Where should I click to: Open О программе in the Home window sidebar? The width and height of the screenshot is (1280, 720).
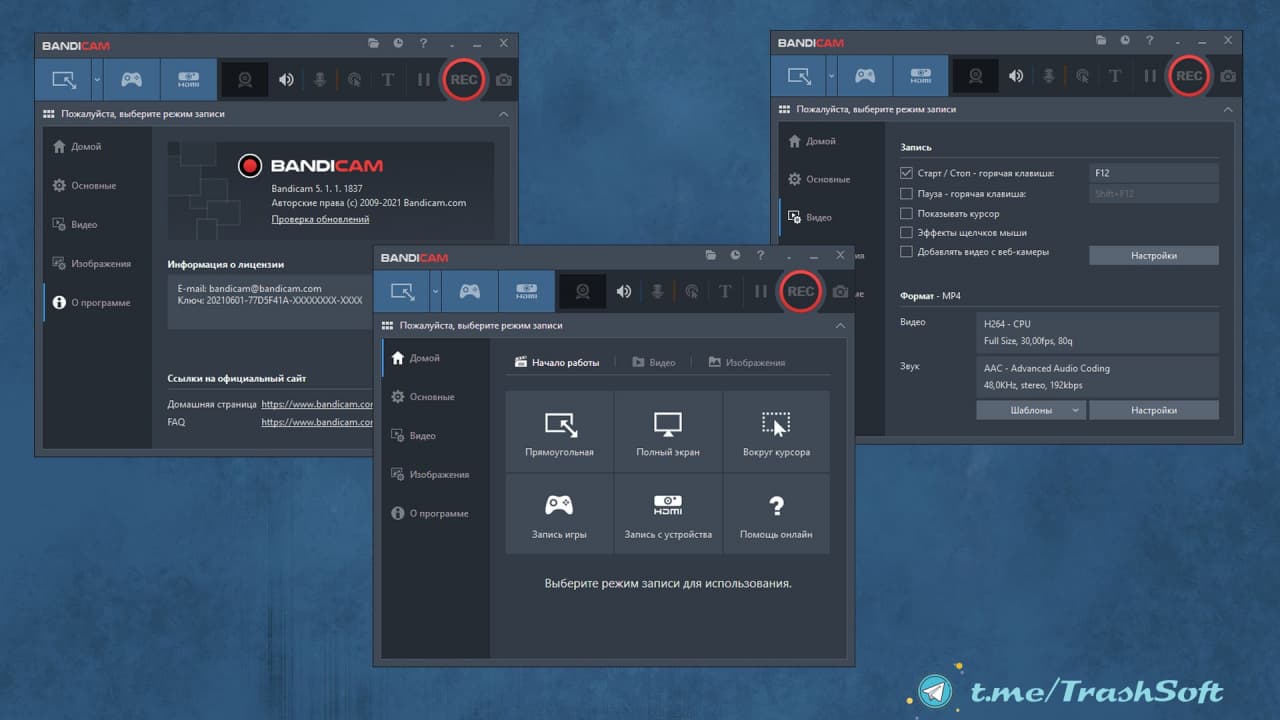[436, 513]
